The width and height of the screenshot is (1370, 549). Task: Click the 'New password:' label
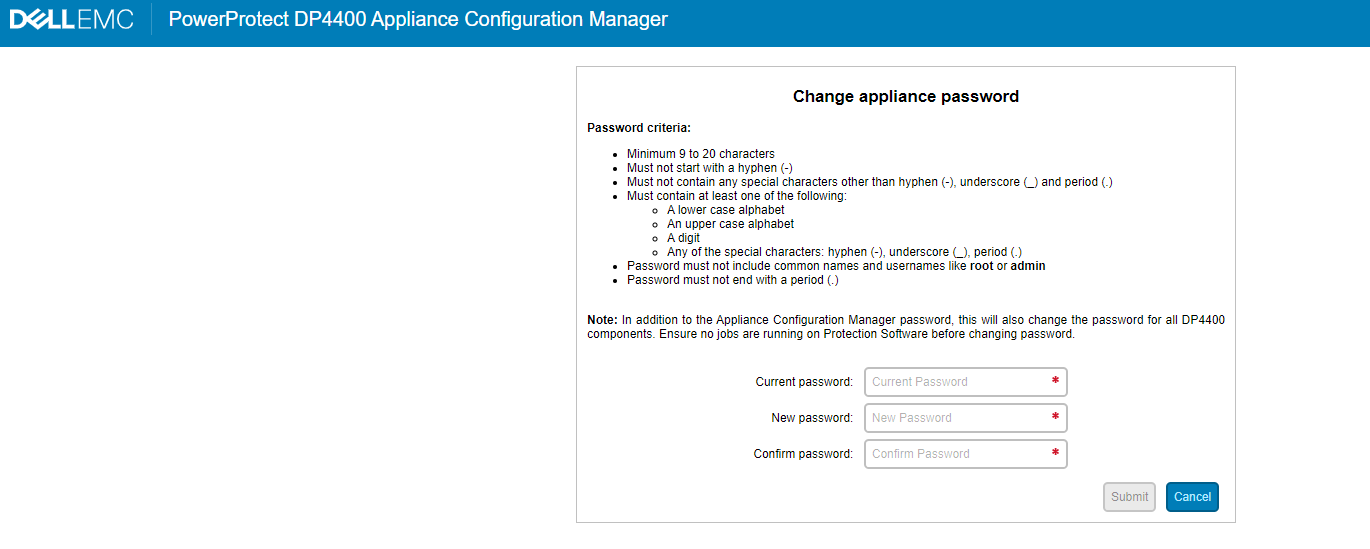click(x=812, y=418)
